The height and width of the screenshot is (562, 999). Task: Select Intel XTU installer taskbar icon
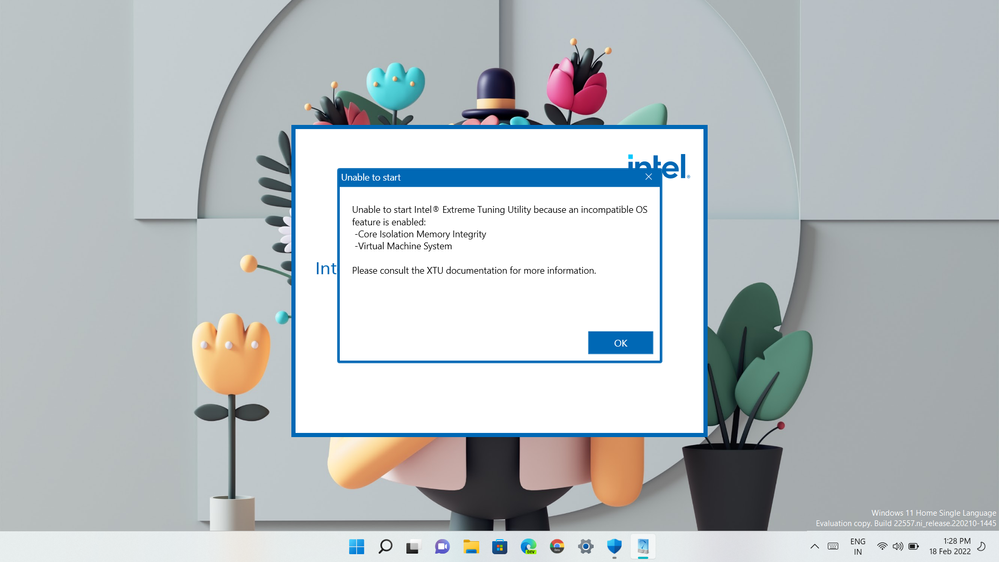[643, 547]
